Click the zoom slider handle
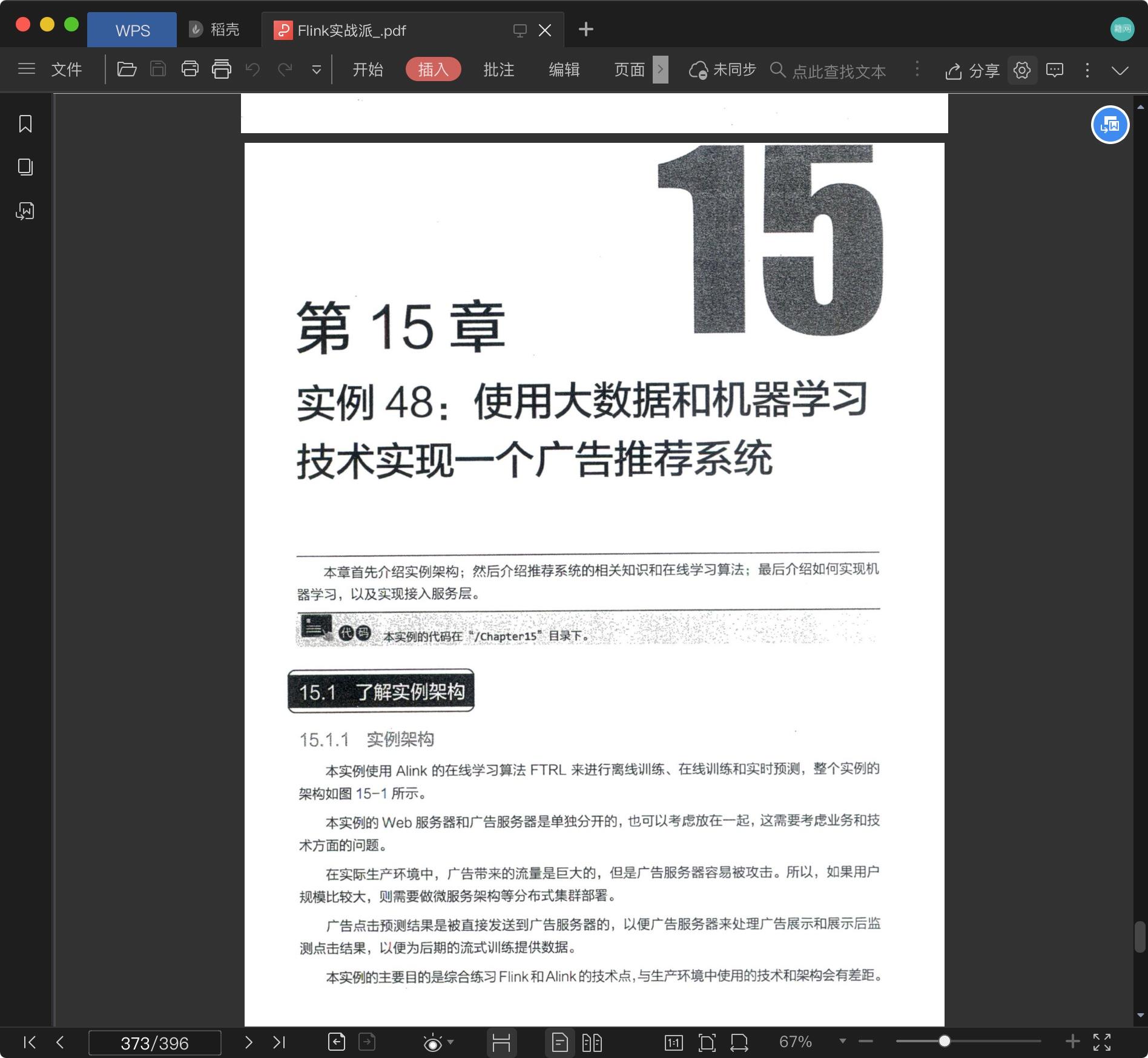This screenshot has width=1148, height=1058. [945, 1041]
